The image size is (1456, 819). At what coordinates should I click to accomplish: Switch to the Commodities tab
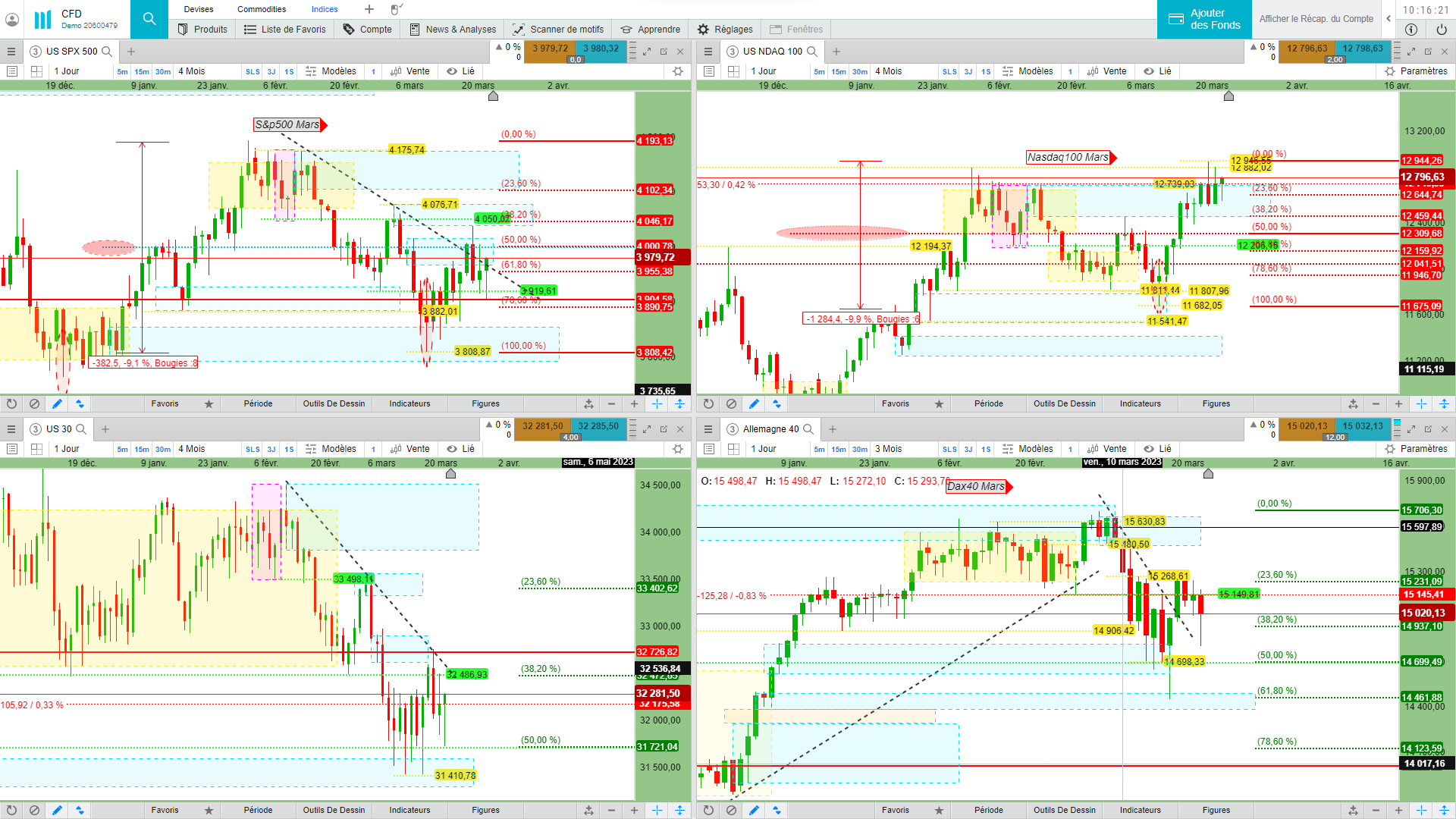(262, 9)
